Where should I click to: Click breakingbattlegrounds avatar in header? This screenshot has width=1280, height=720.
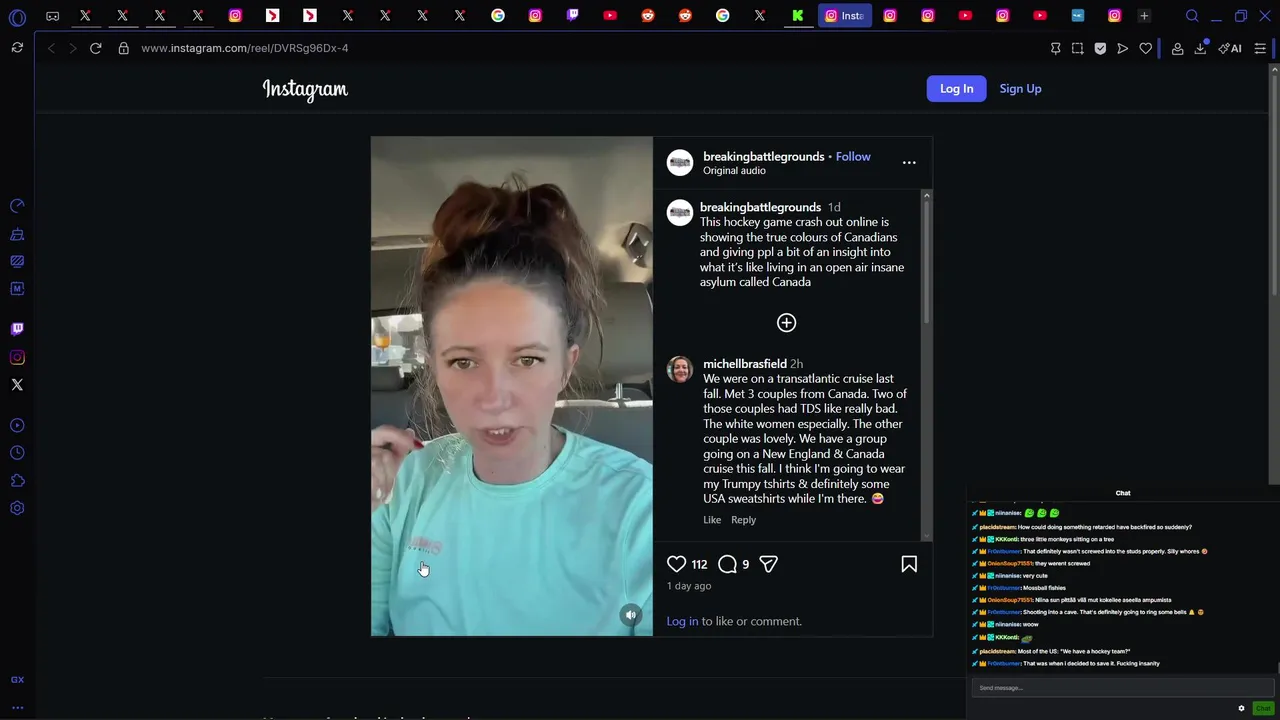tap(680, 162)
